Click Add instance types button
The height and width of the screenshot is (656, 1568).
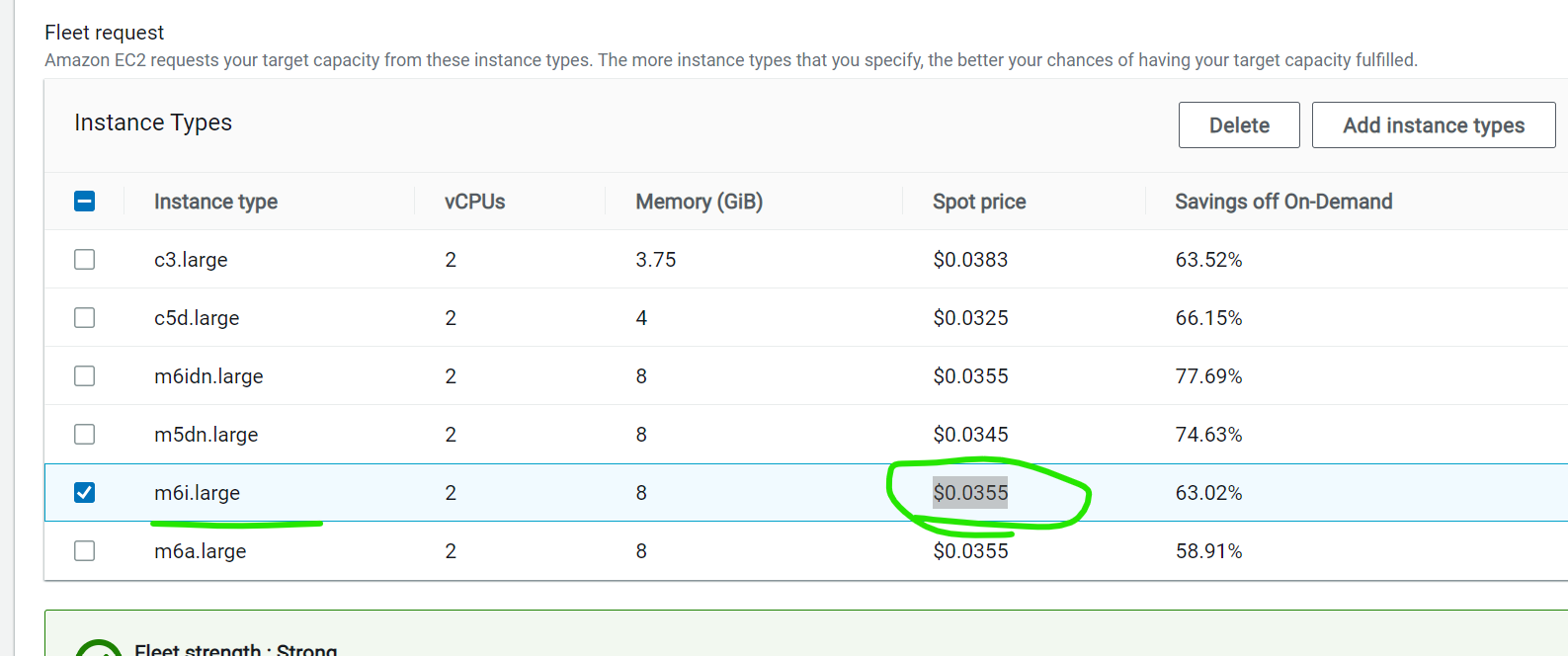coord(1434,125)
